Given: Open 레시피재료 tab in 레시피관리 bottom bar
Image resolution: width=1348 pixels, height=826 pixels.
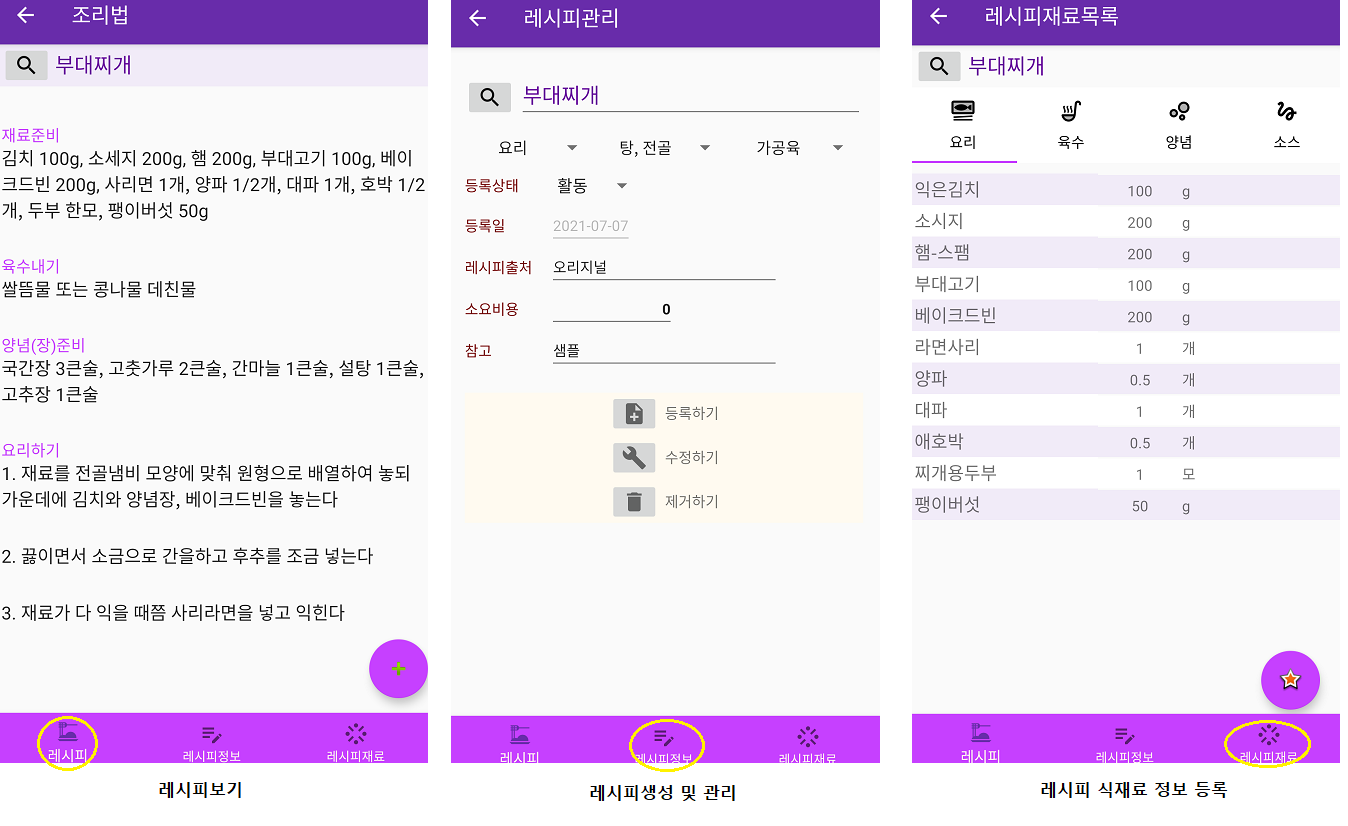Looking at the screenshot, I should (808, 744).
